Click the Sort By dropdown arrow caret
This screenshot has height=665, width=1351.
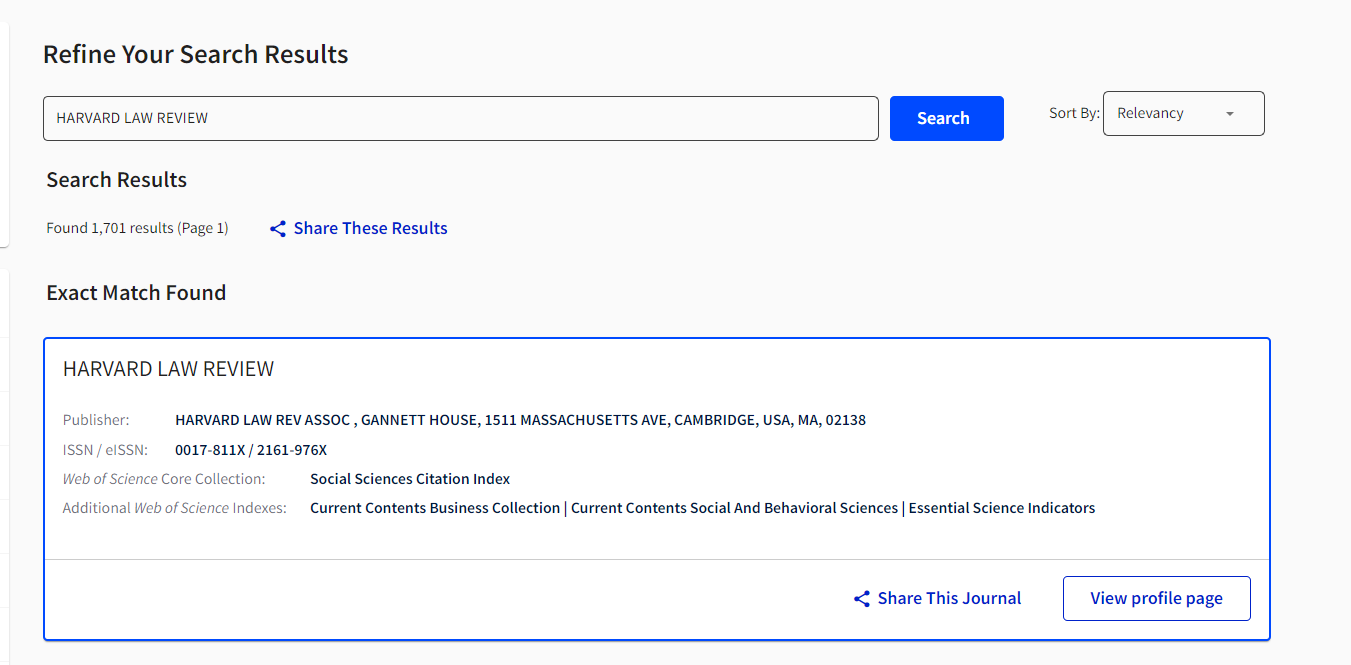coord(1230,114)
